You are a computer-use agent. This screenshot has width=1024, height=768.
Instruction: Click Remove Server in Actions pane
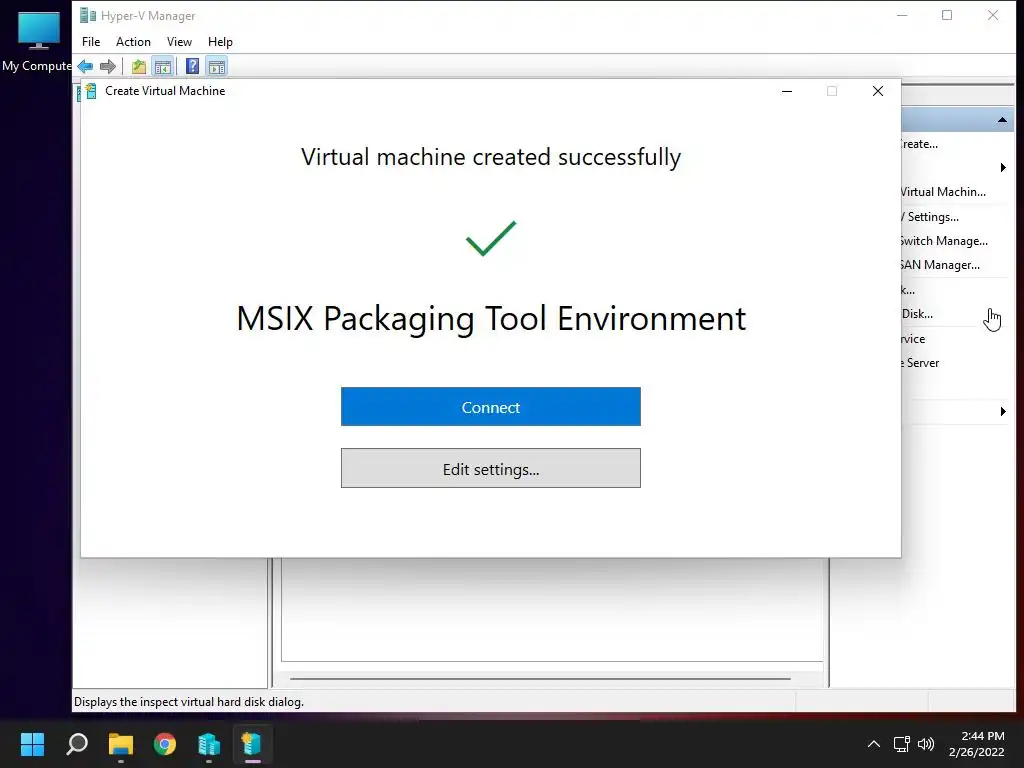920,363
